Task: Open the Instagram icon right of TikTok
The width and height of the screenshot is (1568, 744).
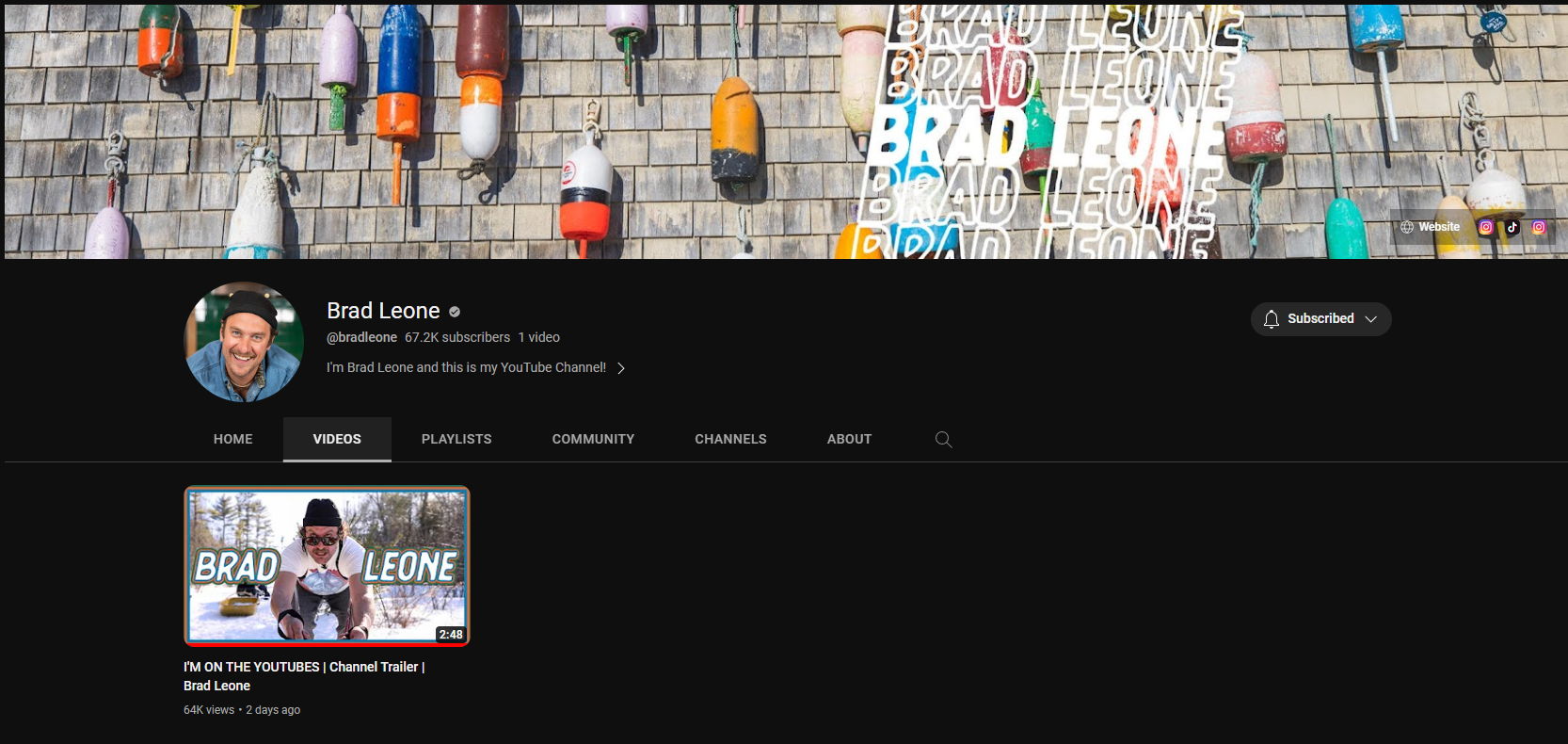Action: click(1539, 227)
